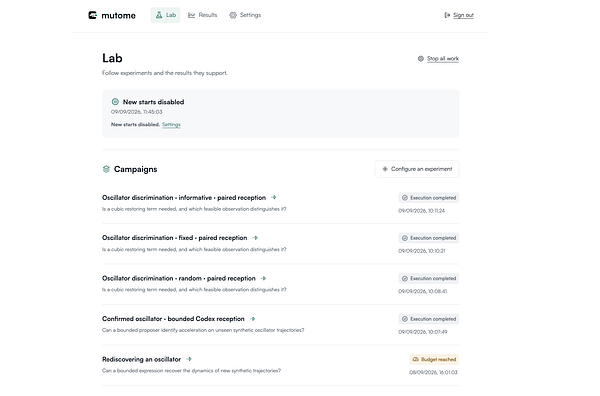Click the Lab flask icon
The height and width of the screenshot is (396, 600).
point(159,15)
